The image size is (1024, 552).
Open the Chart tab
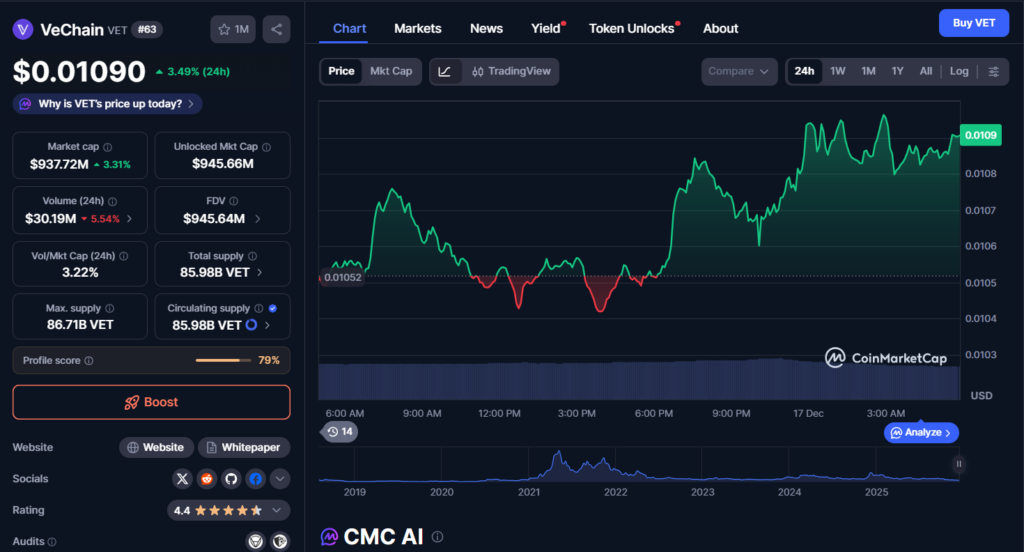click(349, 29)
